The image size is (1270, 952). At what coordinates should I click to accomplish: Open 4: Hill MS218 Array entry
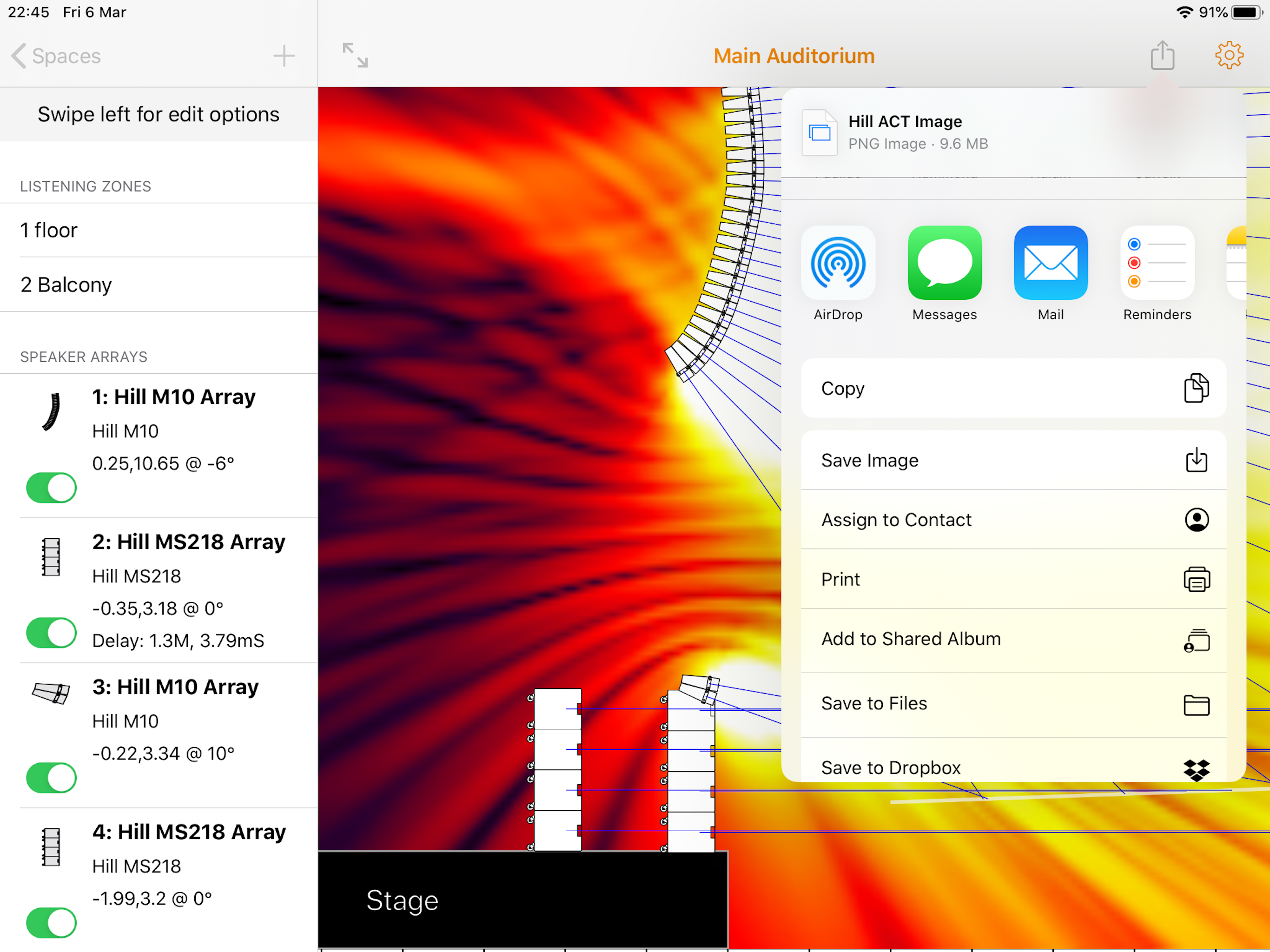pos(159,880)
